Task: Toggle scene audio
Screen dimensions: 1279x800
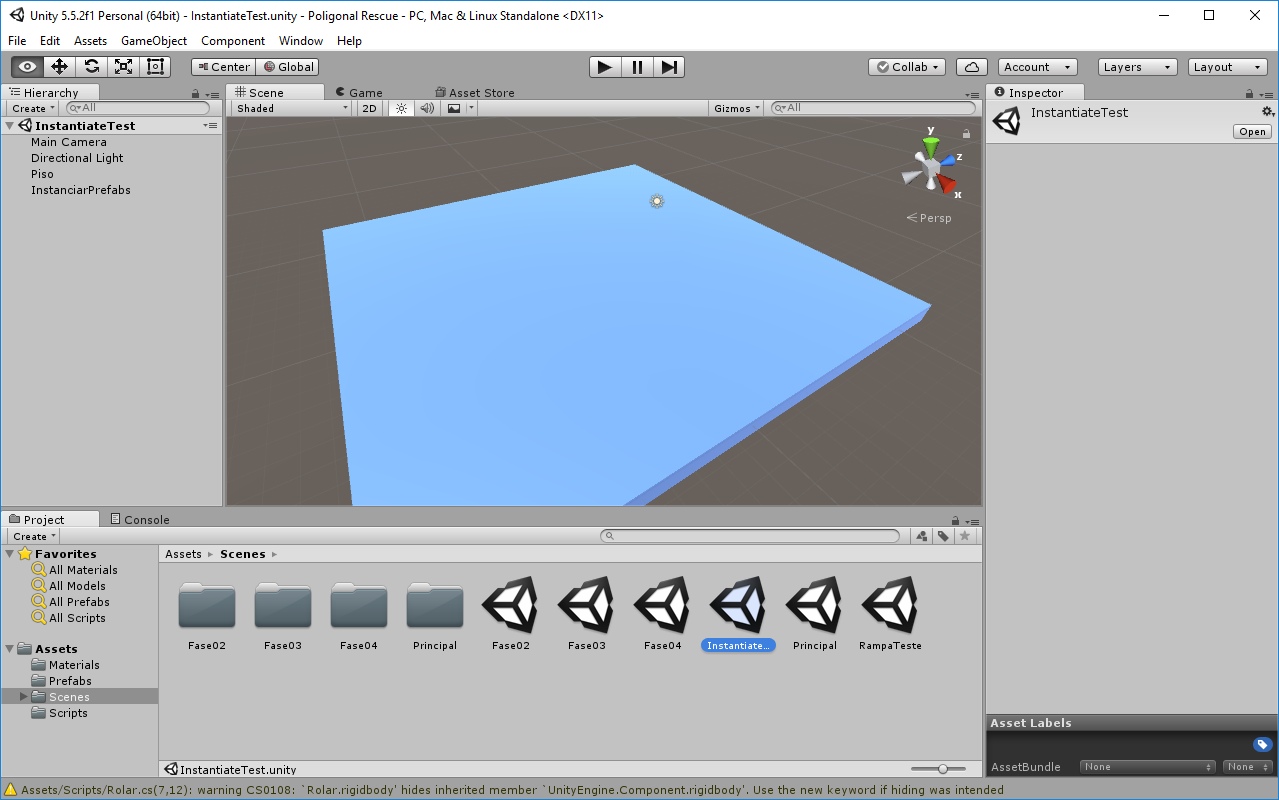Action: [x=427, y=108]
